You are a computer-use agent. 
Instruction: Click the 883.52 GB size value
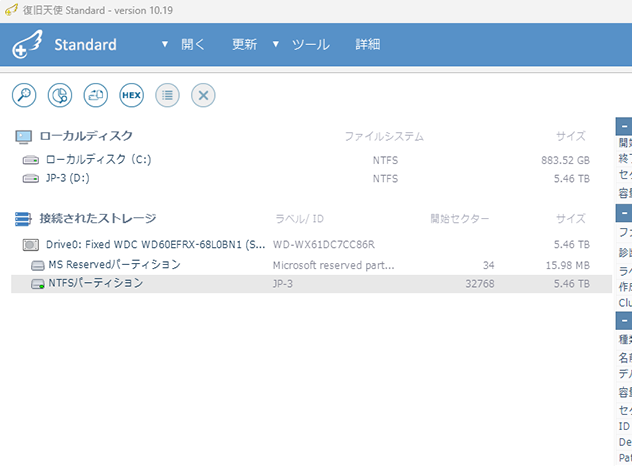[565, 160]
